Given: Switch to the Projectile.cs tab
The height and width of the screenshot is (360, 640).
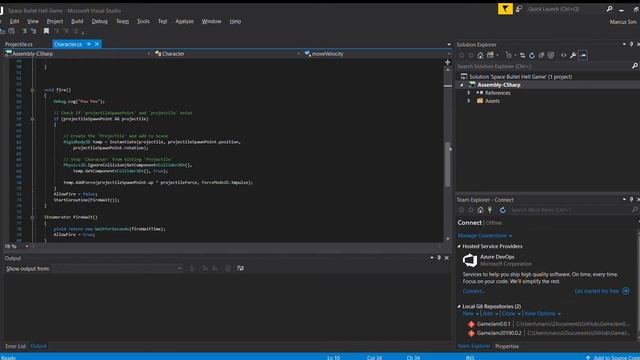Looking at the screenshot, I should tap(19, 44).
